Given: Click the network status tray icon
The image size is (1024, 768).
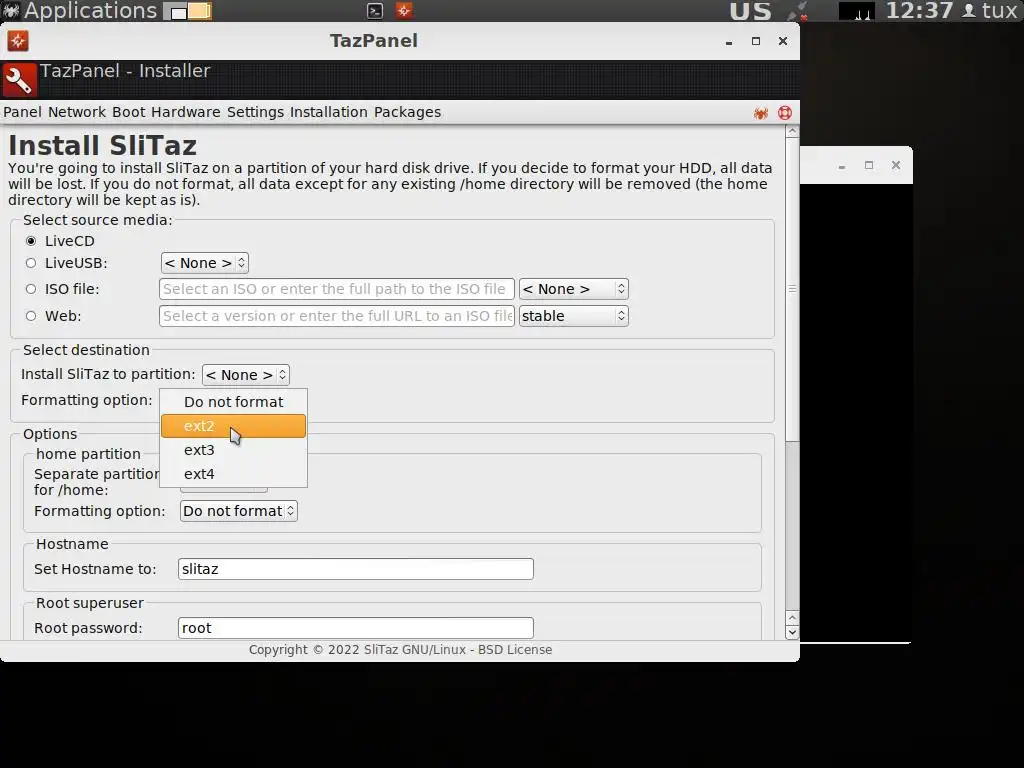Looking at the screenshot, I should (797, 10).
